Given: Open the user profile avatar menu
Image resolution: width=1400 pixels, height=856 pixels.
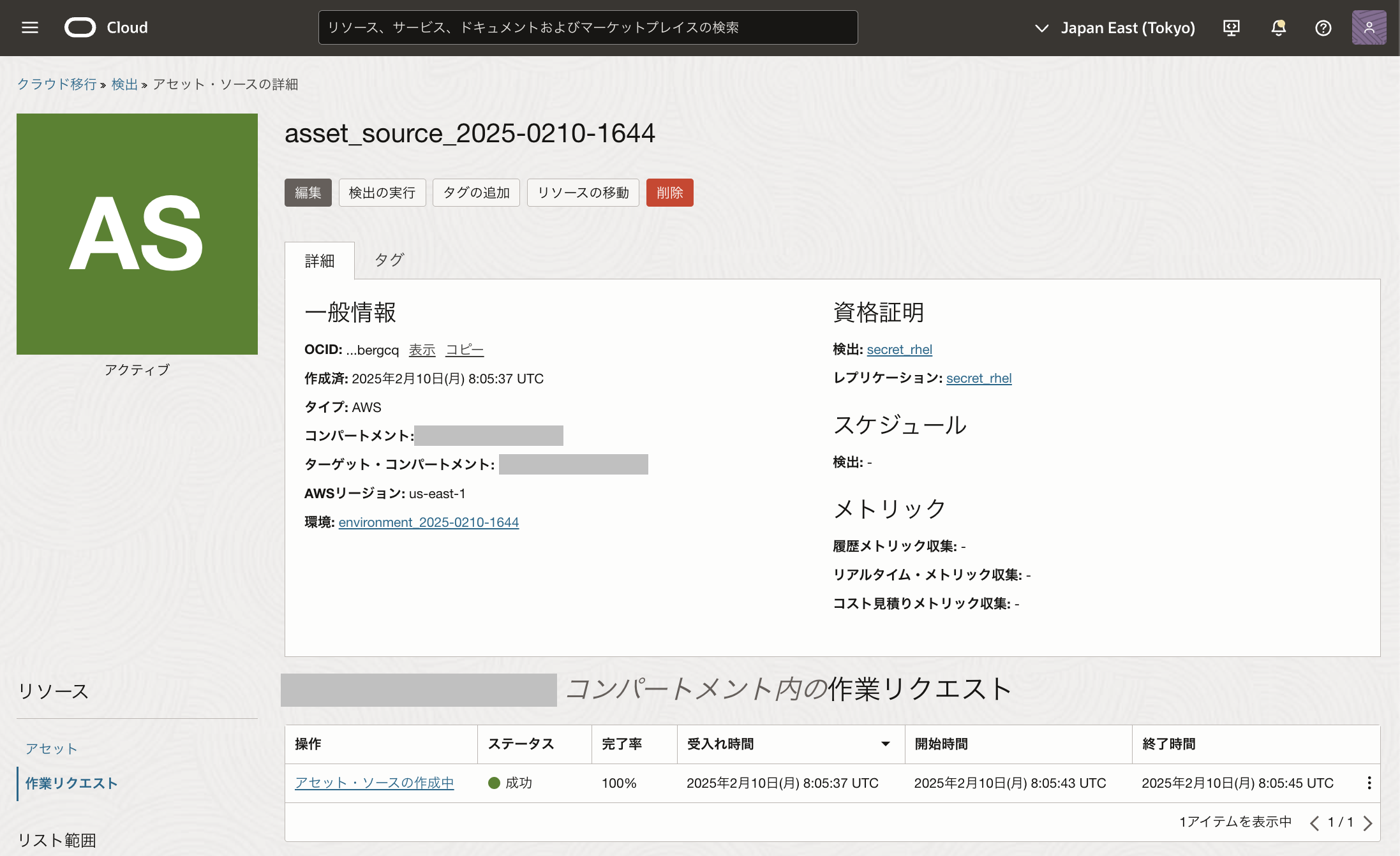Looking at the screenshot, I should tap(1368, 27).
